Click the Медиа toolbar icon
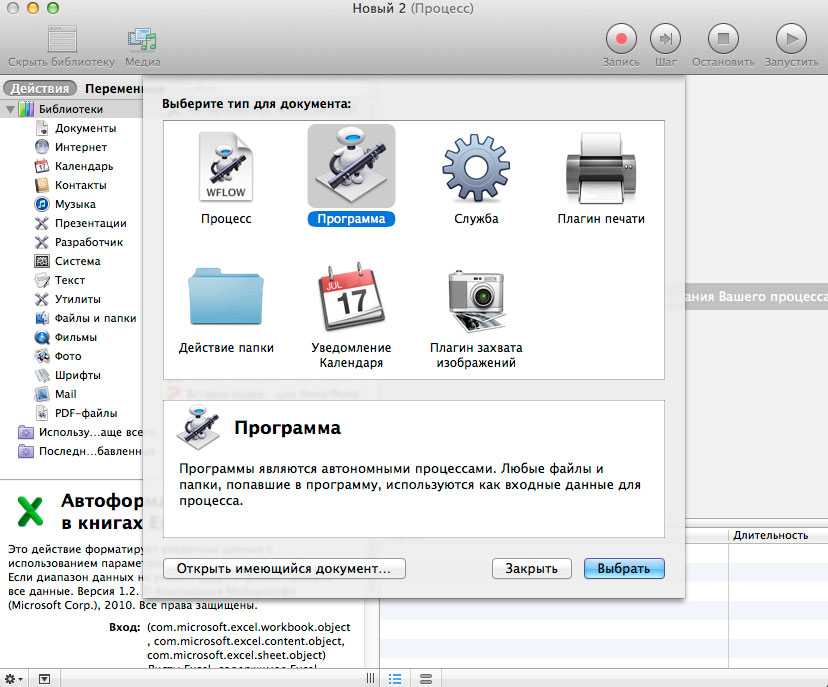This screenshot has height=687, width=828. [x=143, y=42]
